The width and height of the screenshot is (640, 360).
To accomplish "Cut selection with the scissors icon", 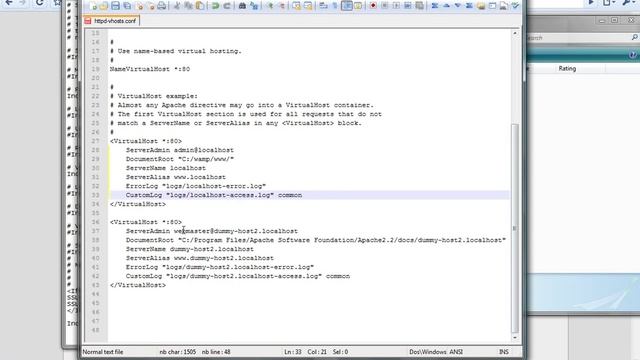I will (177, 6).
